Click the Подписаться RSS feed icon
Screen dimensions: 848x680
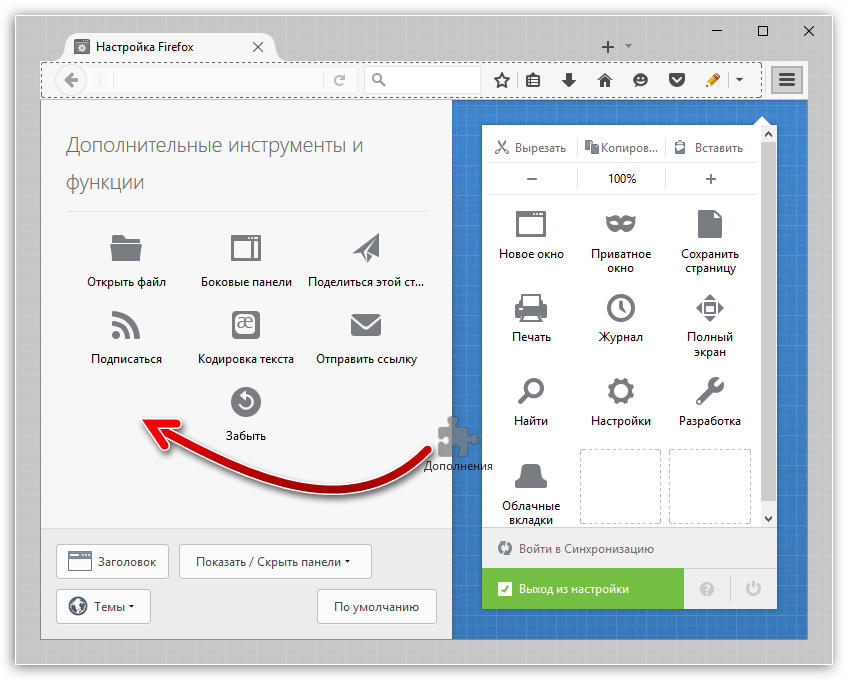[126, 325]
